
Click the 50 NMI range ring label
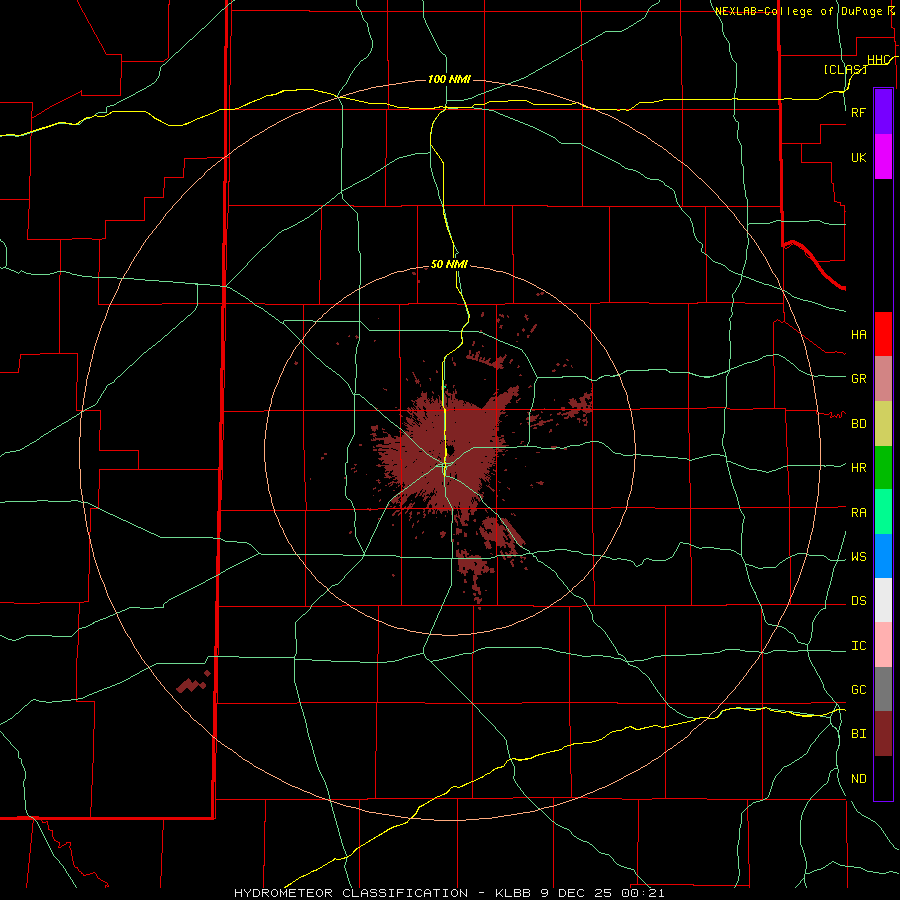pyautogui.click(x=449, y=264)
